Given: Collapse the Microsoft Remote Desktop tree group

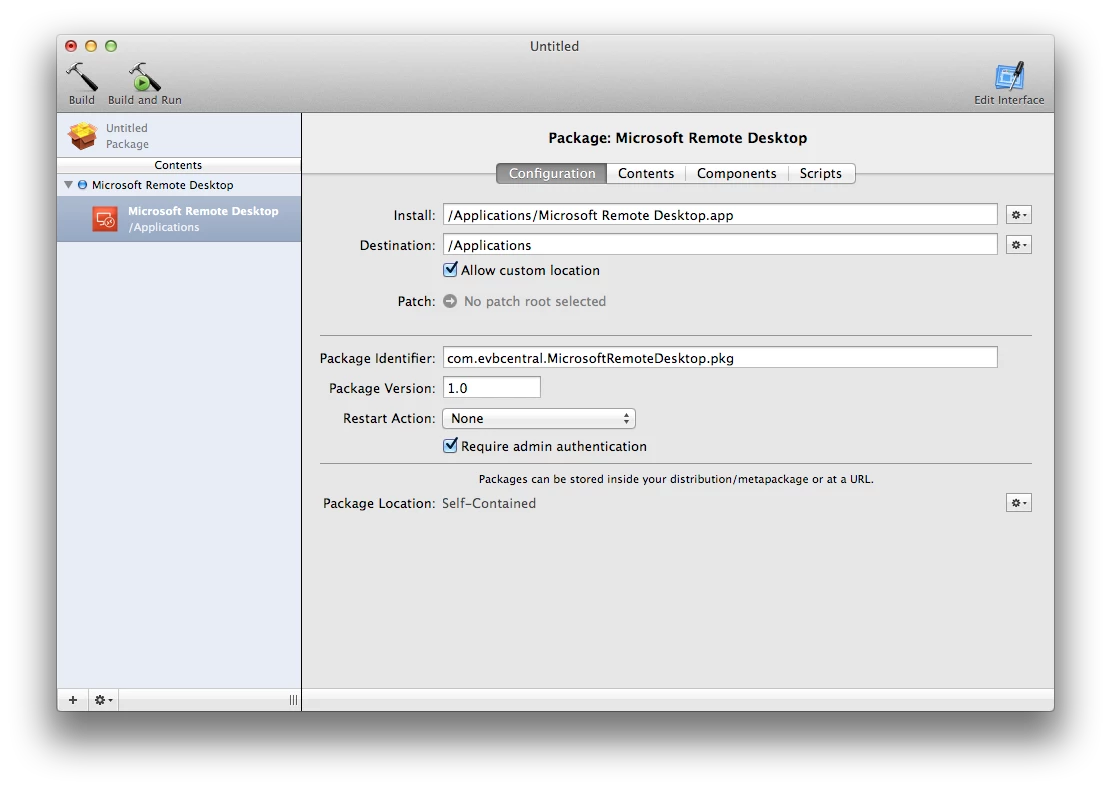Looking at the screenshot, I should click(x=68, y=185).
